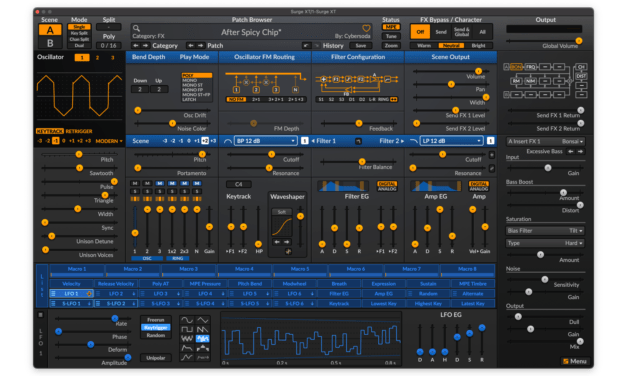Click the Keytrack root note C4 field
This screenshot has height=376, width=627.
[x=239, y=184]
